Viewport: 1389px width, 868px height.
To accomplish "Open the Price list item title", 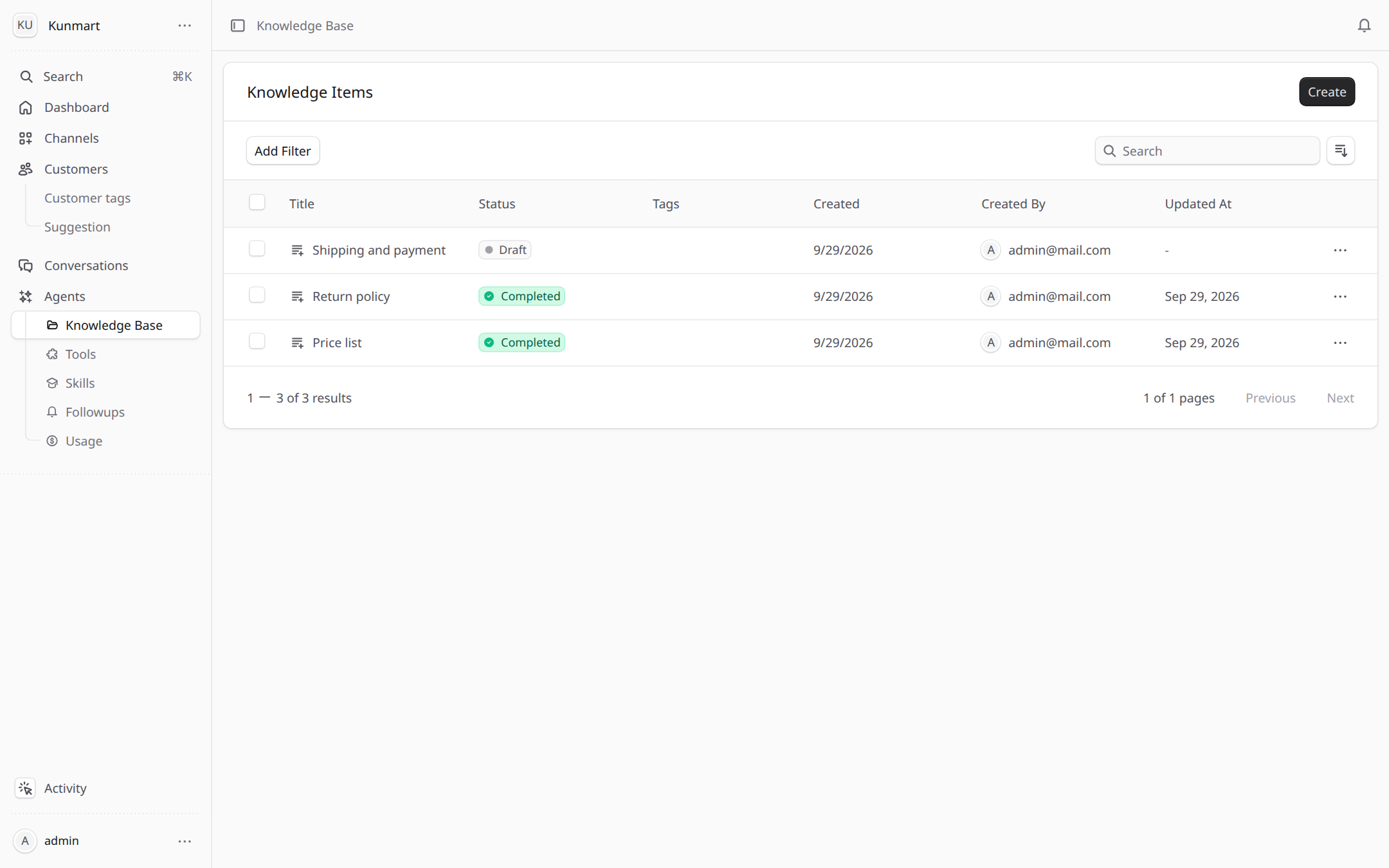I will pos(337,343).
